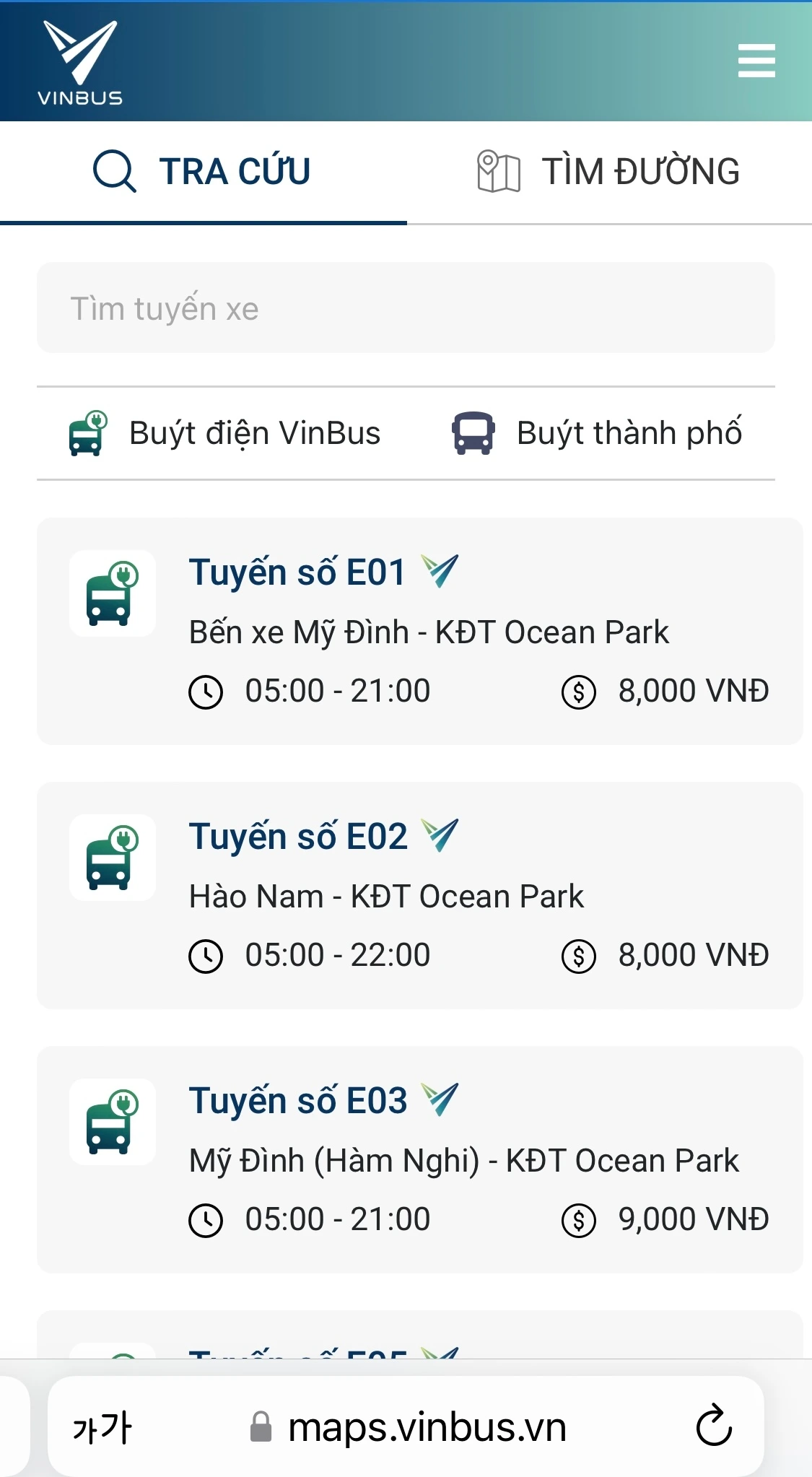The image size is (812, 1477).
Task: Tap the E02 electric bus icon
Action: point(113,858)
